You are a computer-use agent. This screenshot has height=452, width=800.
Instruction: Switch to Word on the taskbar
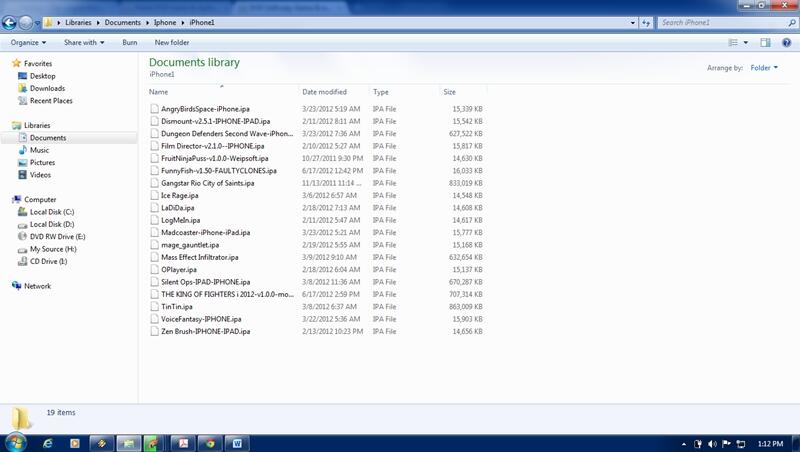point(237,443)
